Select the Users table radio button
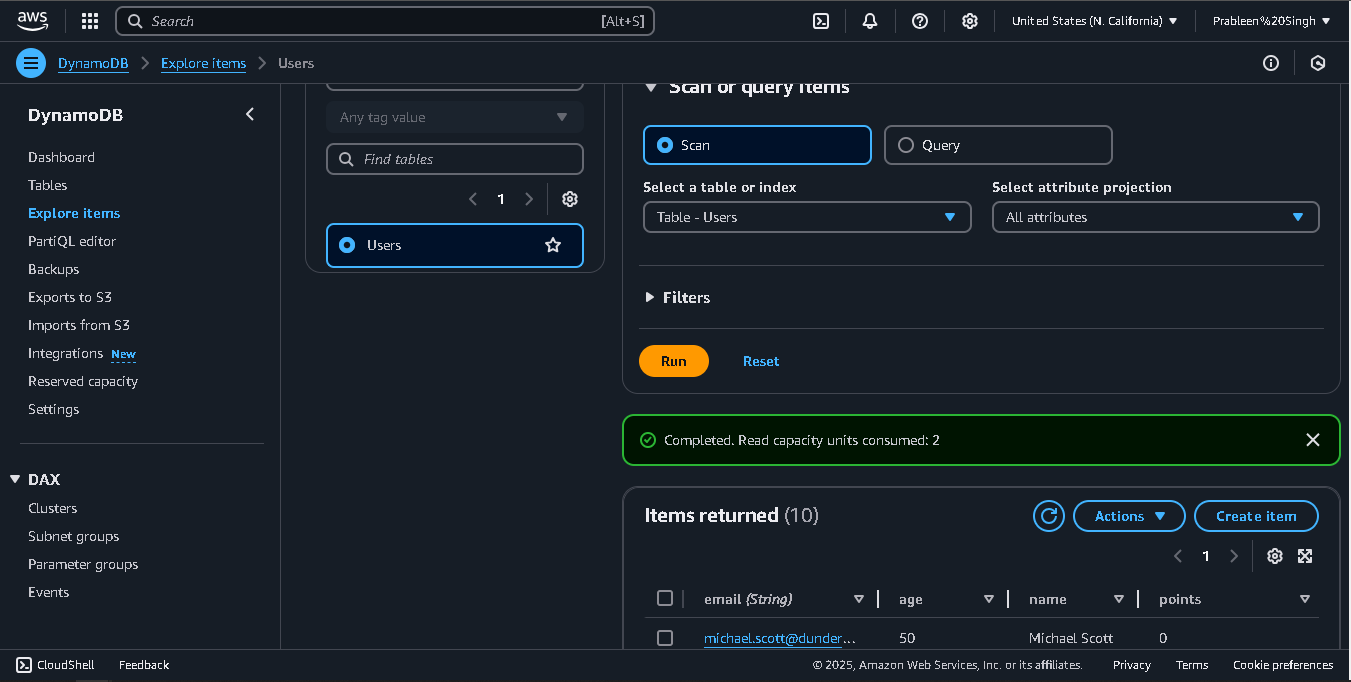Screen dimensions: 1351x682 coord(347,245)
